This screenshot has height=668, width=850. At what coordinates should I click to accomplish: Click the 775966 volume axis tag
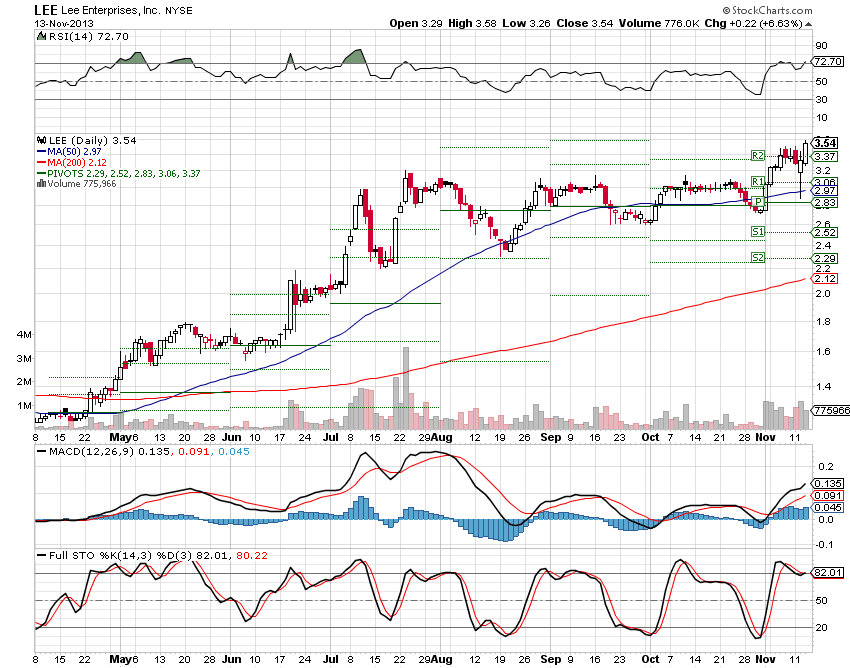830,410
